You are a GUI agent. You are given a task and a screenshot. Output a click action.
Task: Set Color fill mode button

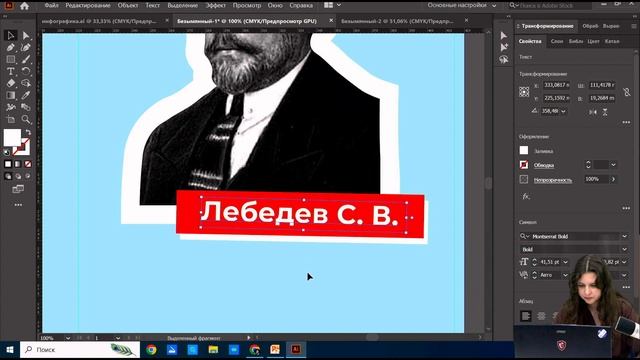8,164
